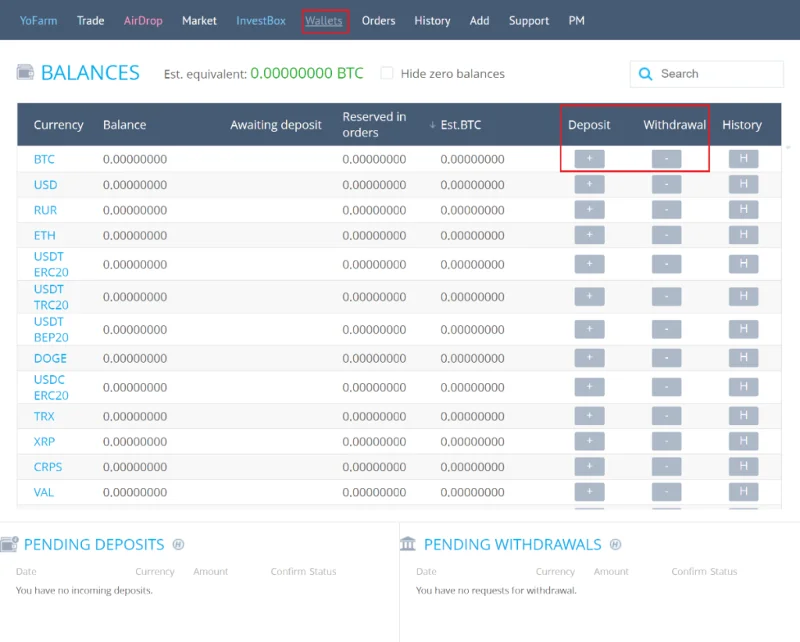Viewport: 800px width, 642px height.
Task: Toggle Hide zero balances checkbox
Action: [x=387, y=73]
